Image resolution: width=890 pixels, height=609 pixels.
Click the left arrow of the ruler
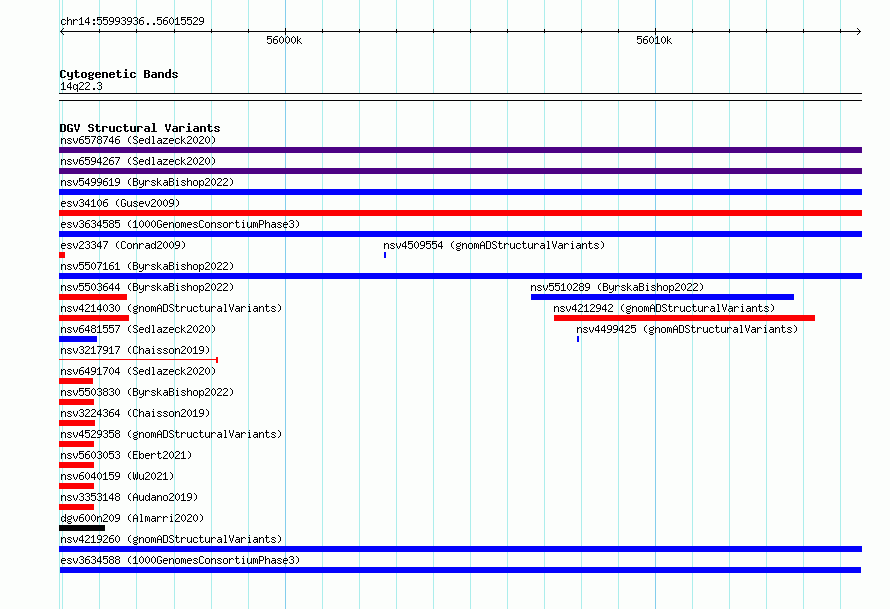click(x=62, y=32)
